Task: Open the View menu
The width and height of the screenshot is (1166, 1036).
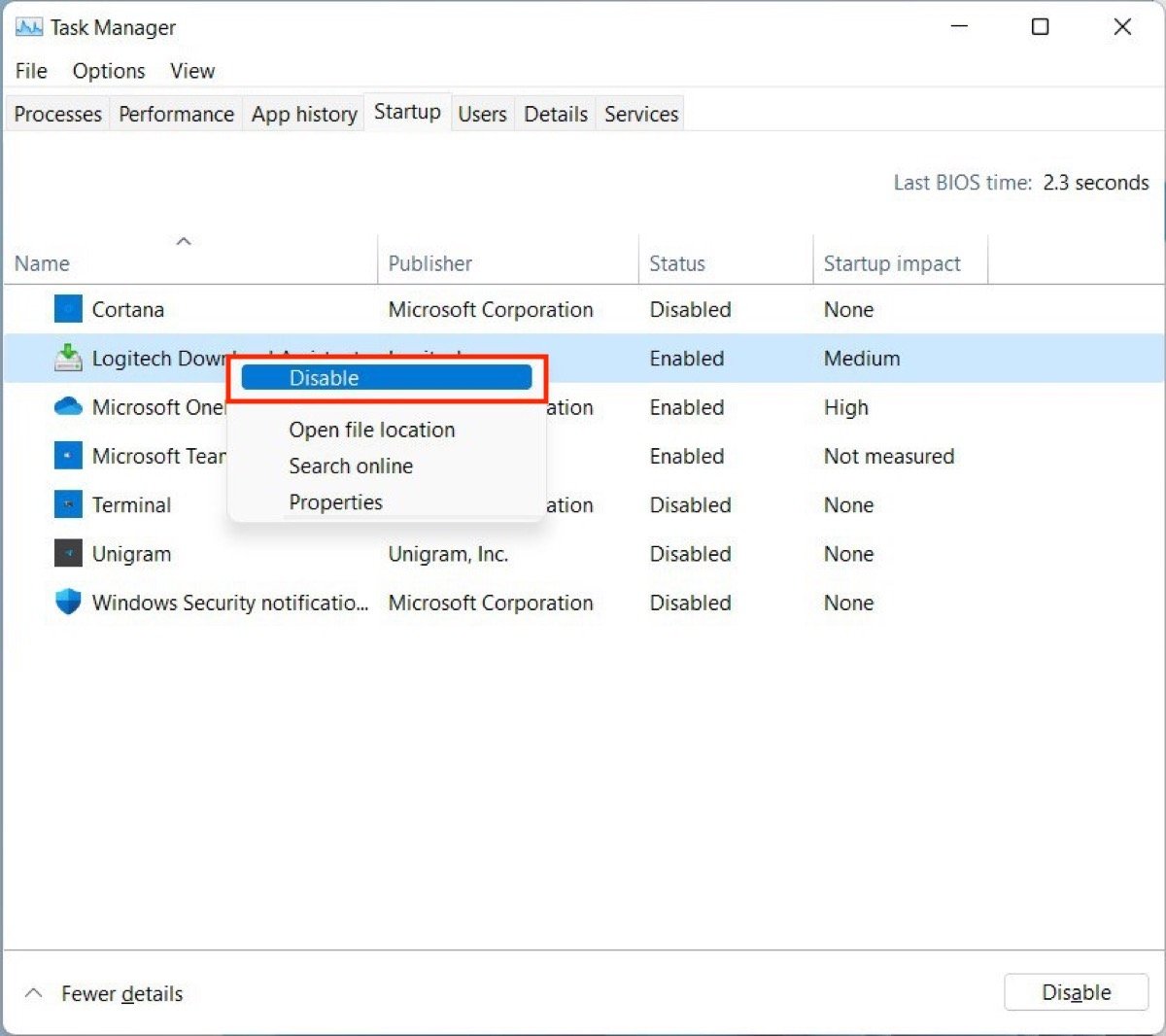Action: [192, 71]
